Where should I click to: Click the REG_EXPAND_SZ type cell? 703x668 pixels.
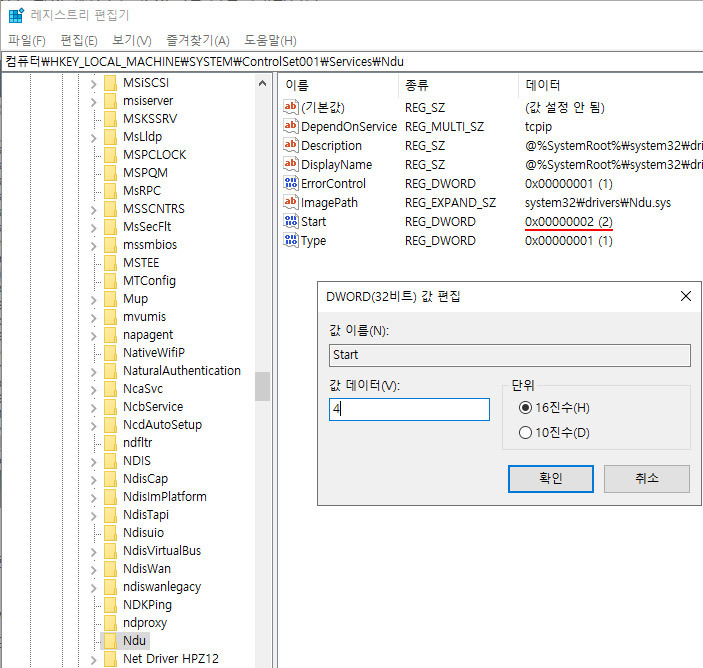coord(450,203)
